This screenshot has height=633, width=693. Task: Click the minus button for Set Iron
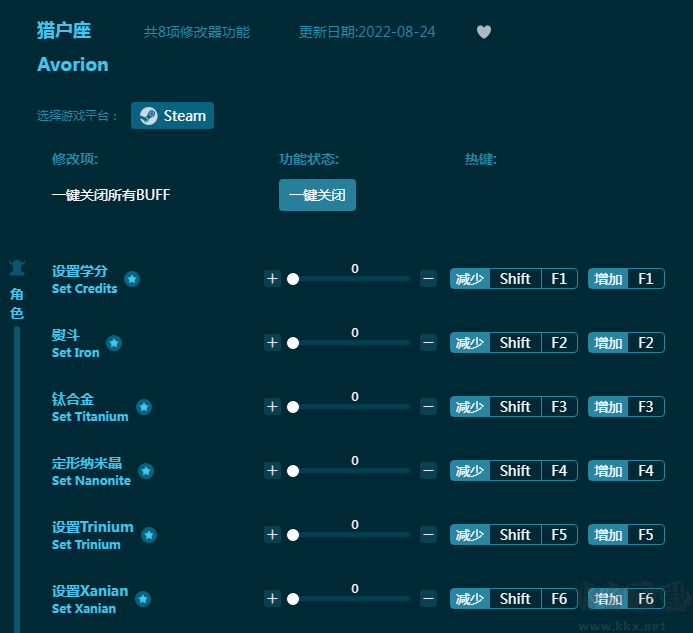[428, 343]
